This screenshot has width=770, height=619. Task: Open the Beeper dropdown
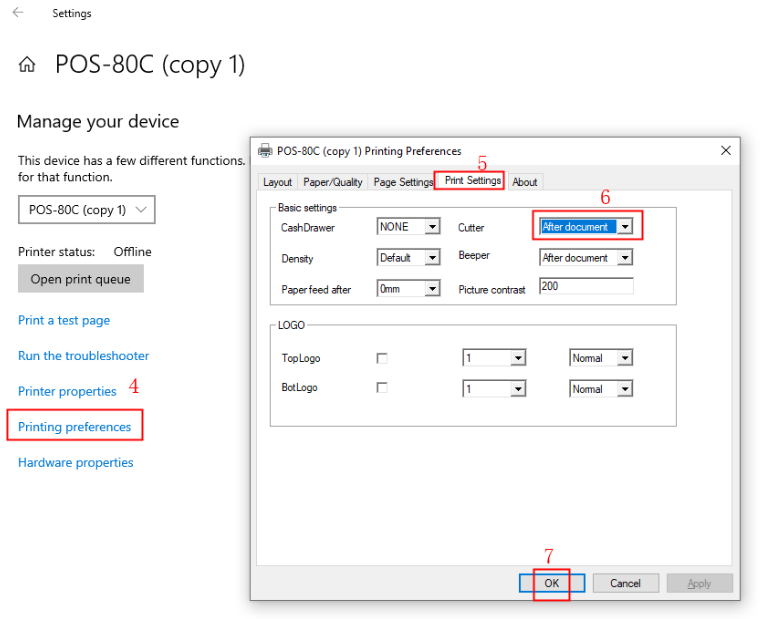(586, 257)
